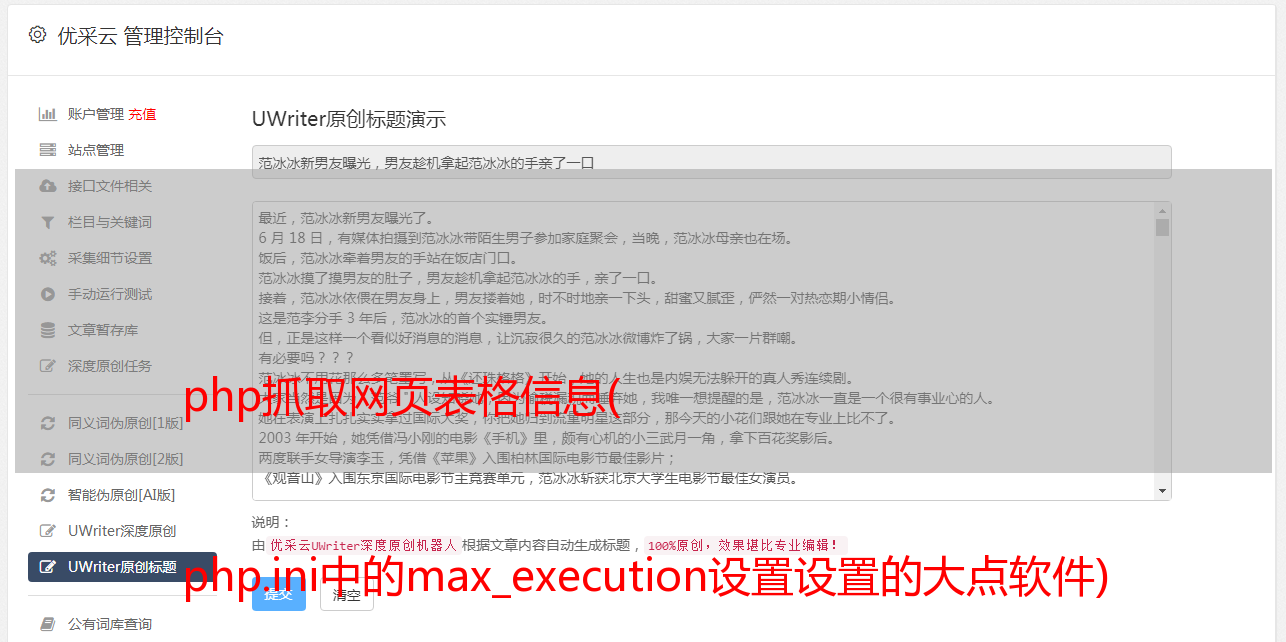Click inside the article content textarea
Screen dimensions: 1286x642
pyautogui.click(x=703, y=351)
